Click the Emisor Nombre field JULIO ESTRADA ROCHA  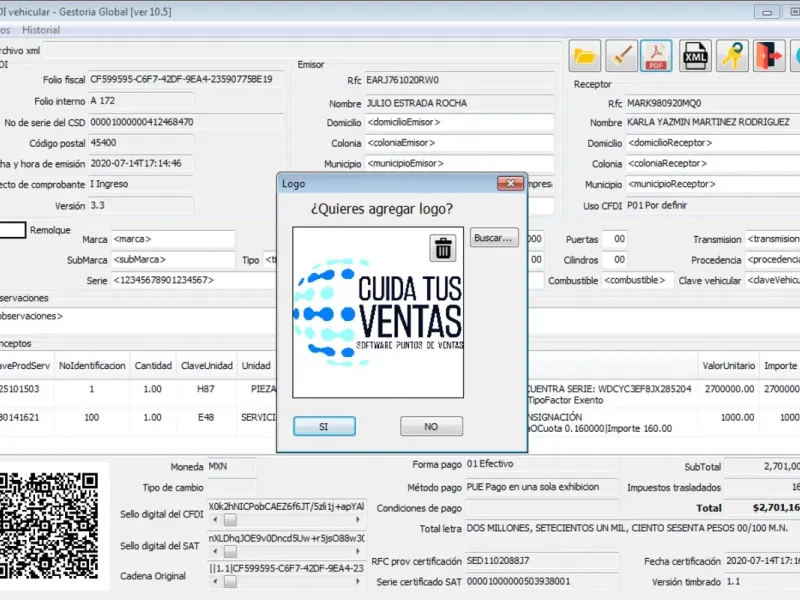pyautogui.click(x=459, y=103)
